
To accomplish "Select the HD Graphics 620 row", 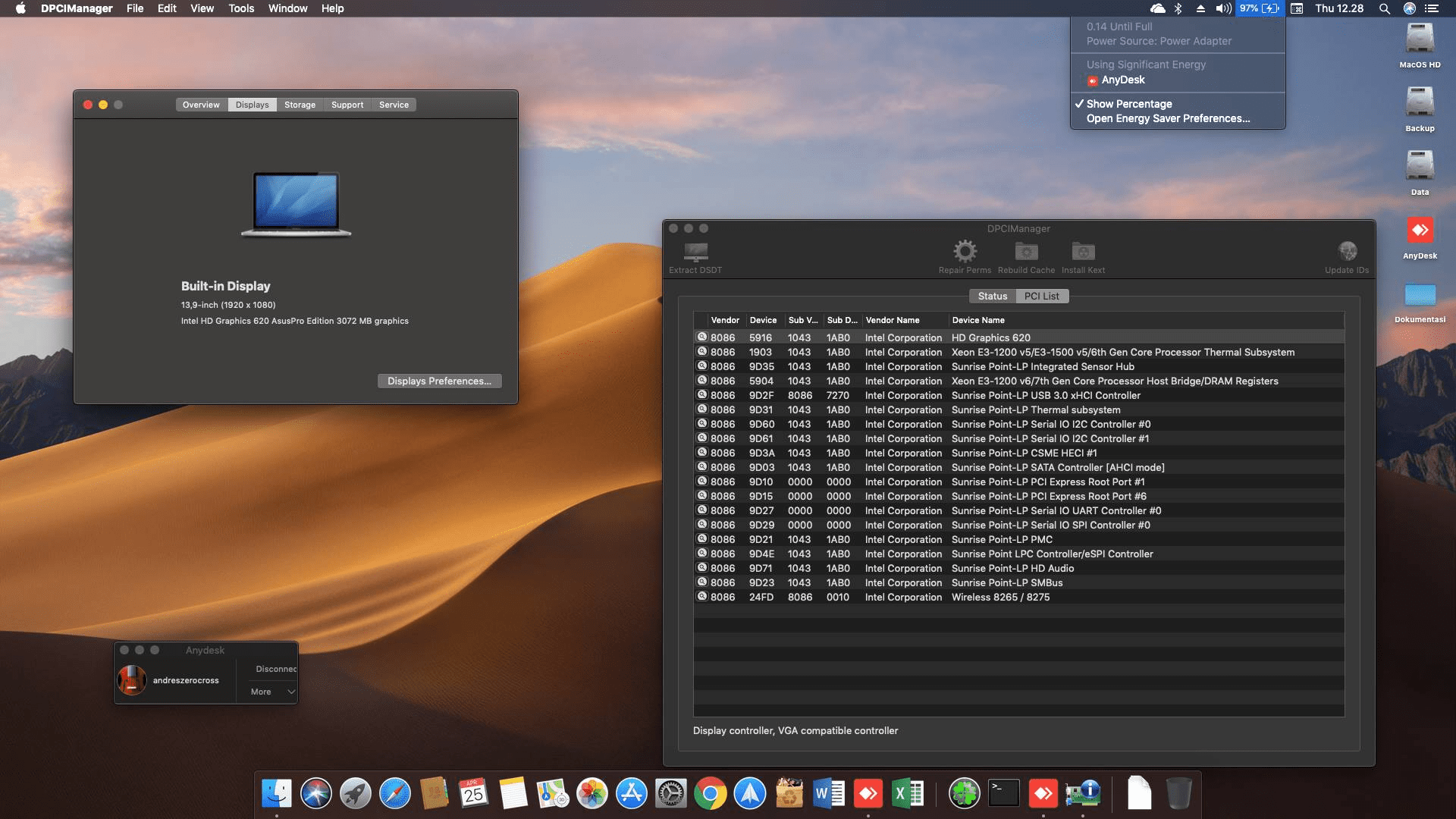I will point(1018,337).
